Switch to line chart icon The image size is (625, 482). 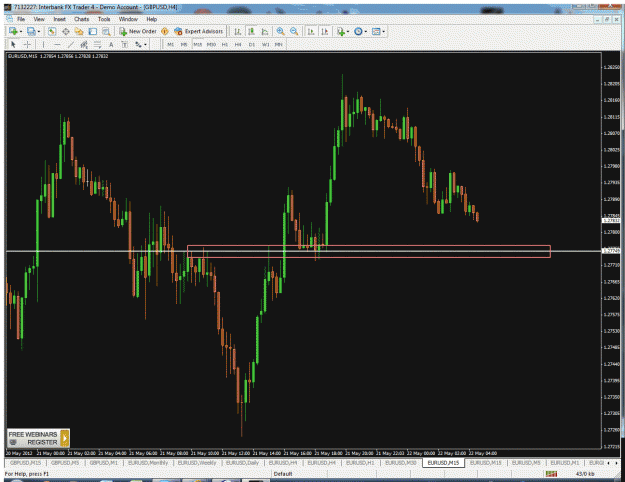(265, 31)
